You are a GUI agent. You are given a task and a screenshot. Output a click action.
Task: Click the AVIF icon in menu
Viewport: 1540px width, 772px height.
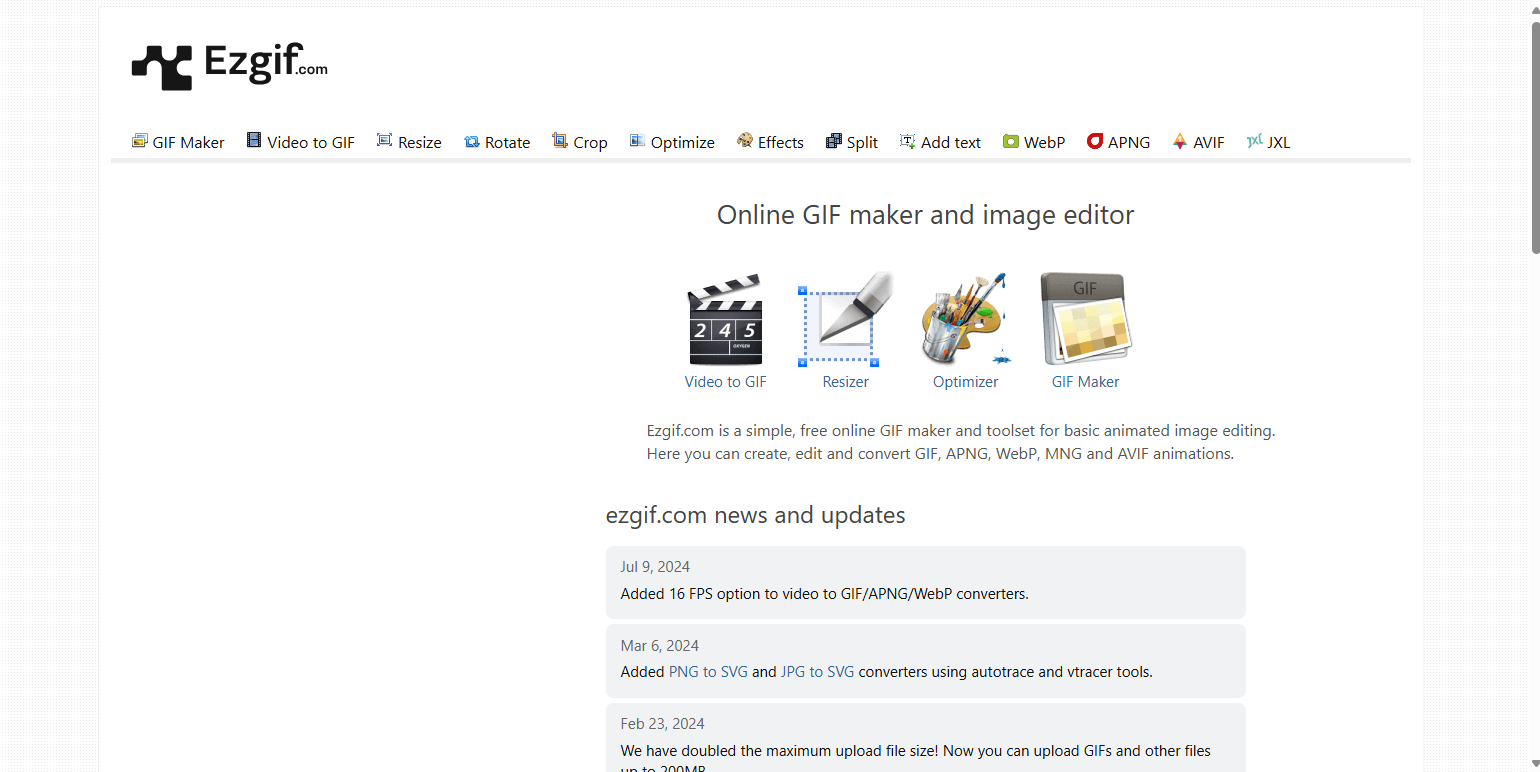click(x=1180, y=141)
